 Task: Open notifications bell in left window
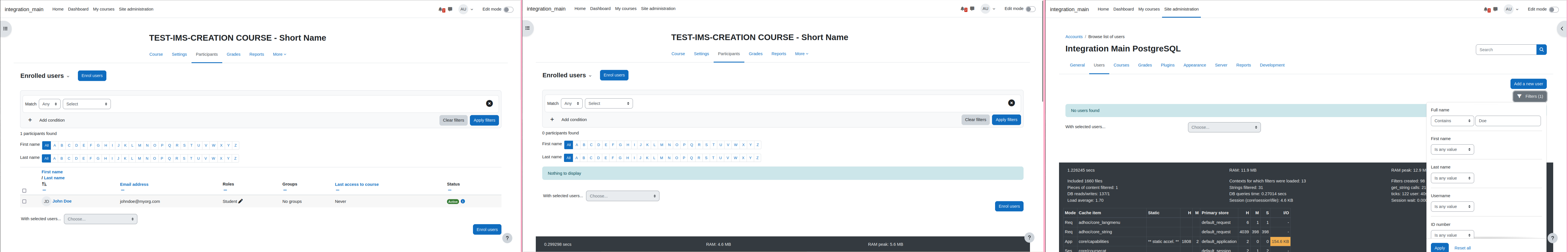(x=441, y=10)
